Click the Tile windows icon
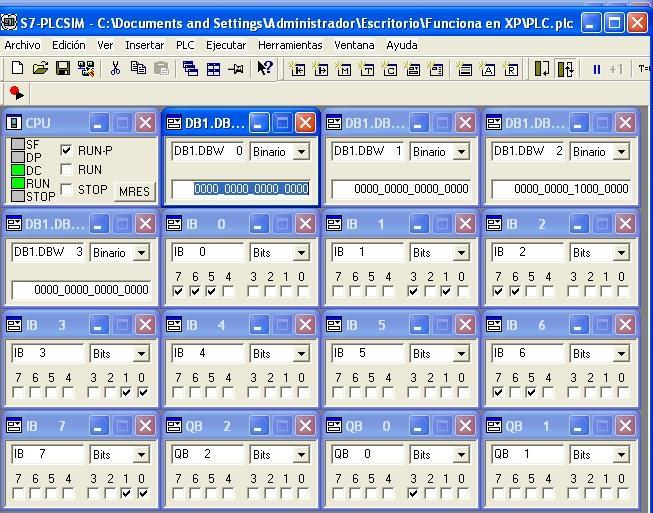 [x=213, y=69]
